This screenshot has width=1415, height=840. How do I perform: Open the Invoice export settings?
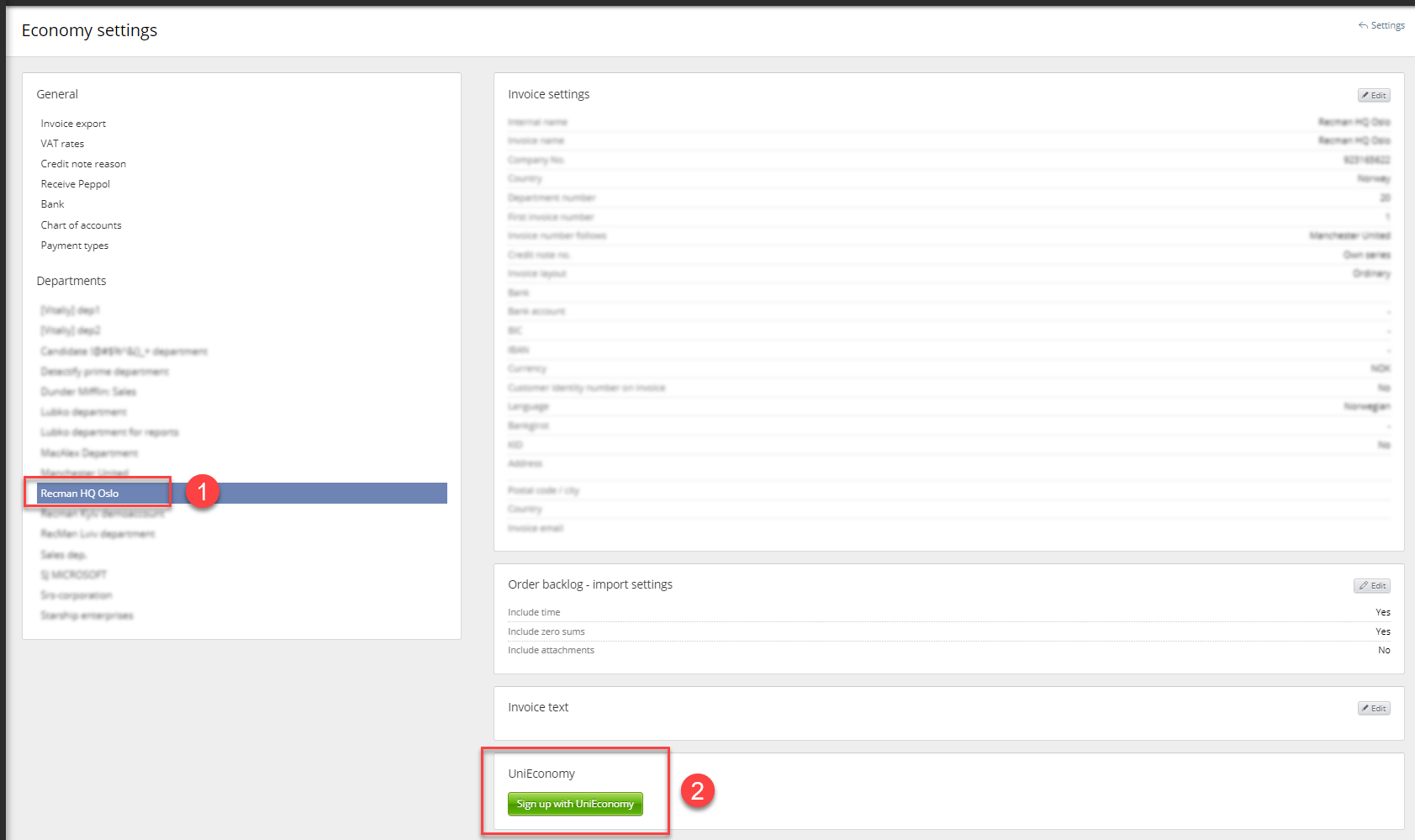coord(73,124)
